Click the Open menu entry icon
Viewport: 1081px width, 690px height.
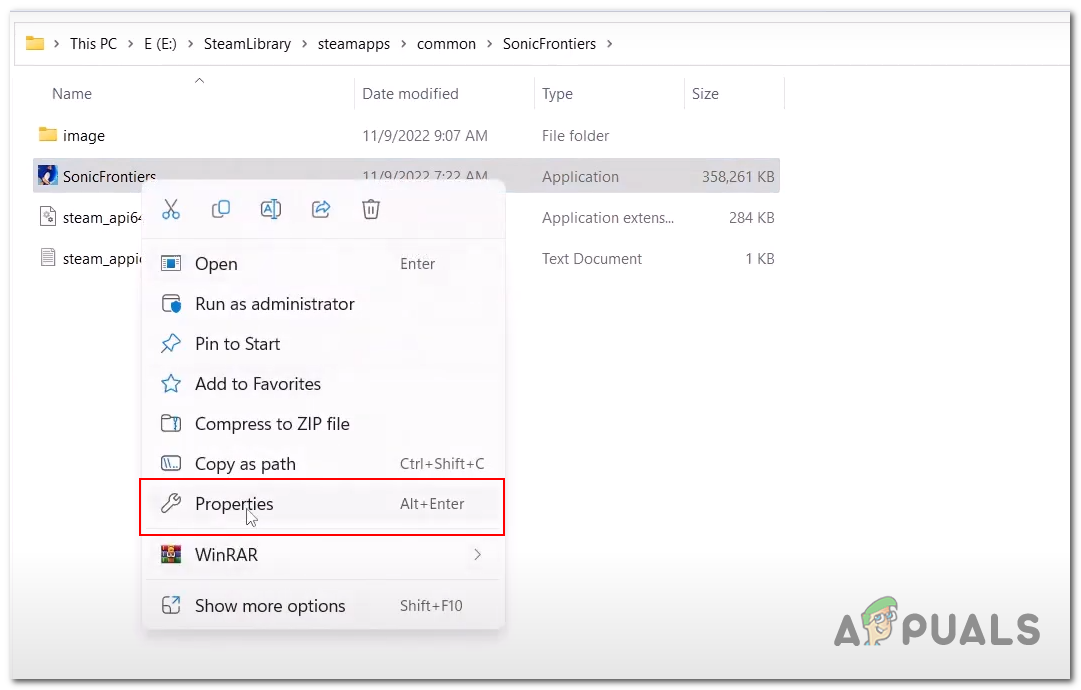tap(171, 263)
